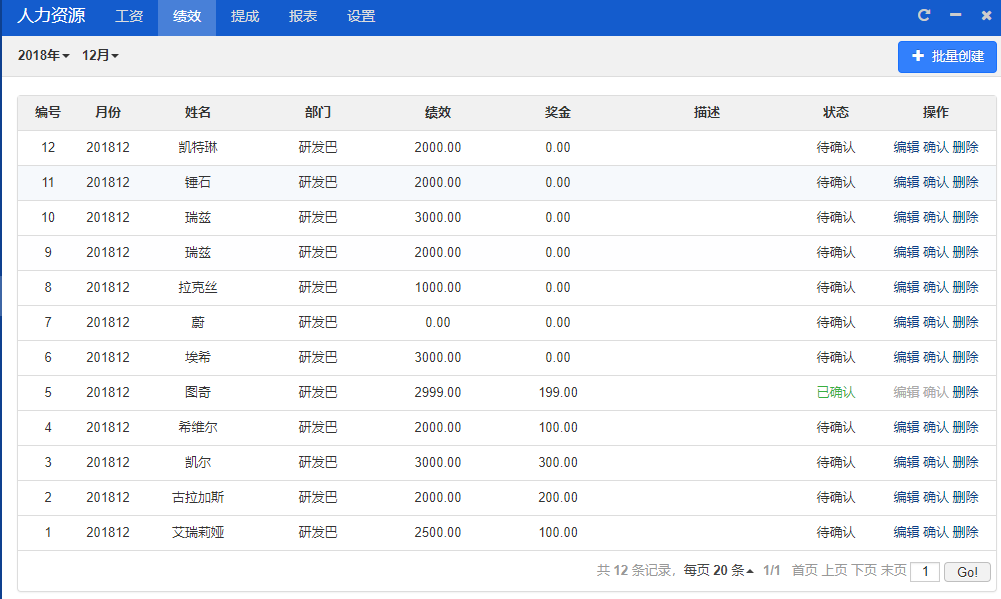Expand the 2018年 year dropdown
Viewport: 1001px width, 599px height.
pos(43,56)
